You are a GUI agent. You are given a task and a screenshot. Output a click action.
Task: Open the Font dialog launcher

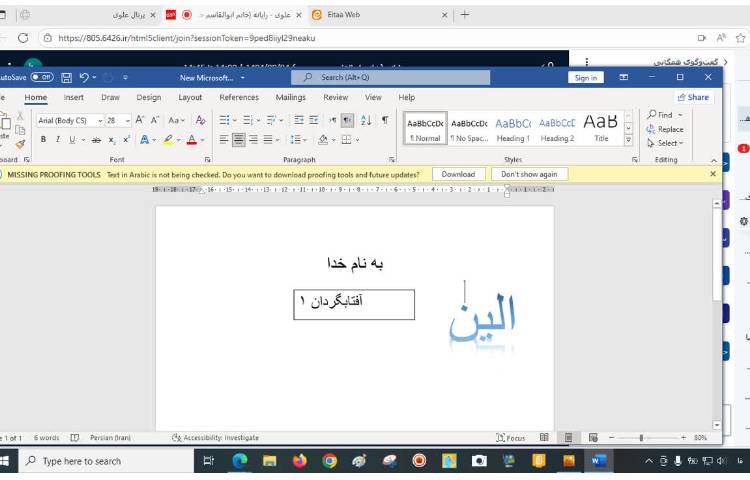[x=208, y=160]
